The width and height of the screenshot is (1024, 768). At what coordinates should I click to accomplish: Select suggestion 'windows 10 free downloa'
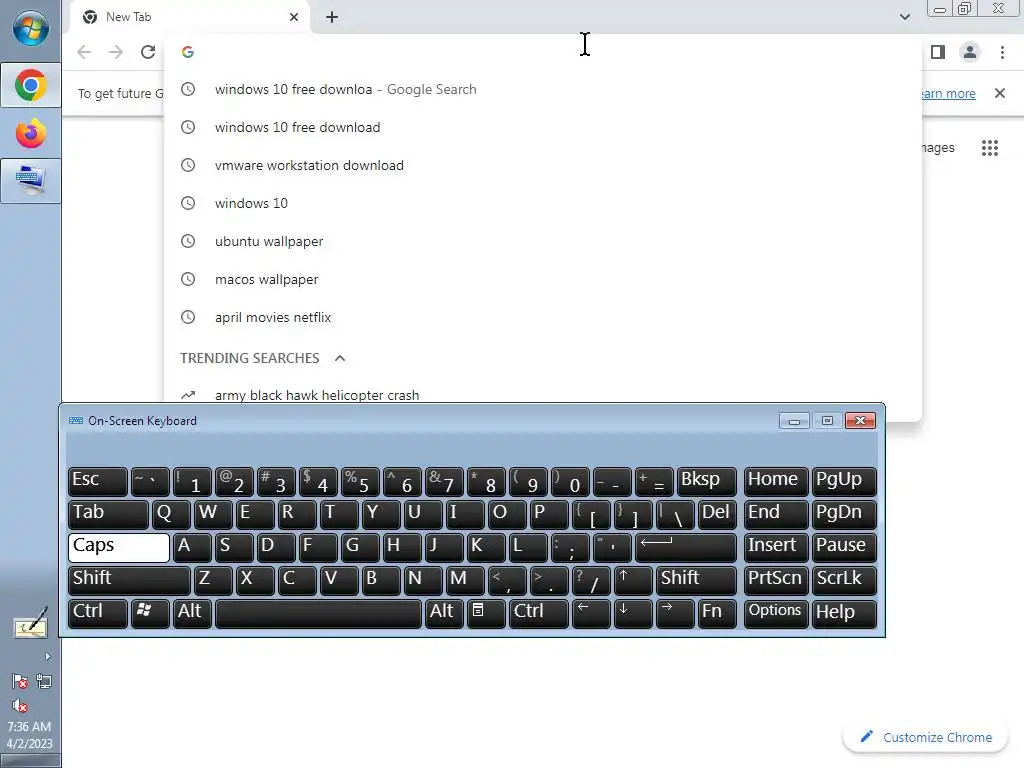(543, 89)
